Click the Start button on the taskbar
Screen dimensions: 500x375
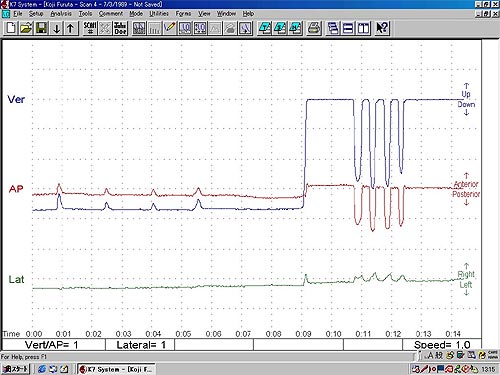15,369
